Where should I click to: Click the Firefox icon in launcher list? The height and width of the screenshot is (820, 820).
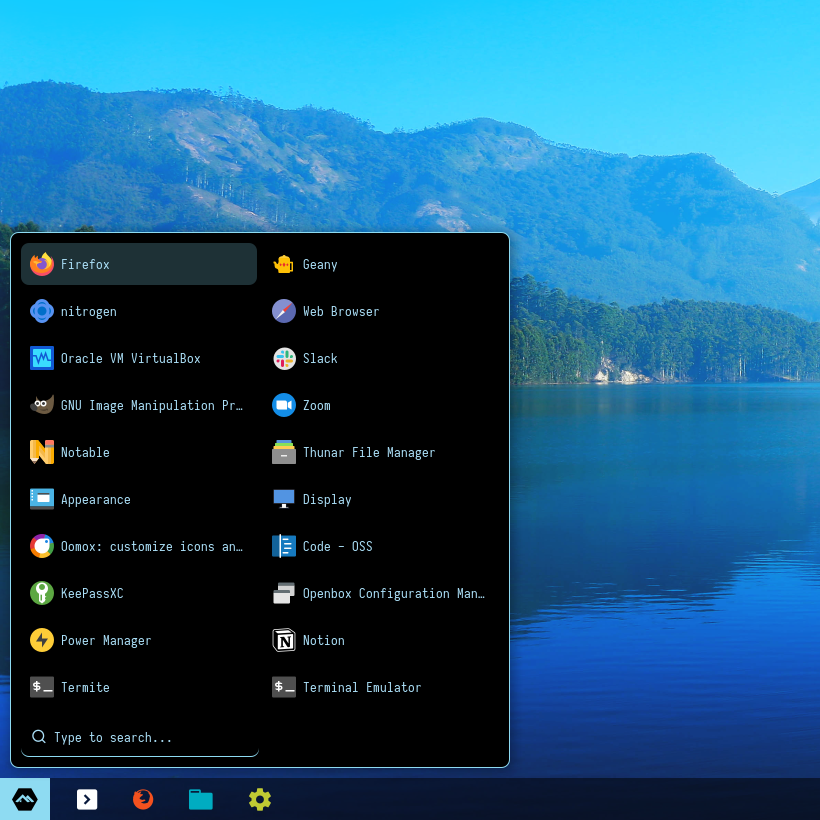pos(42,264)
